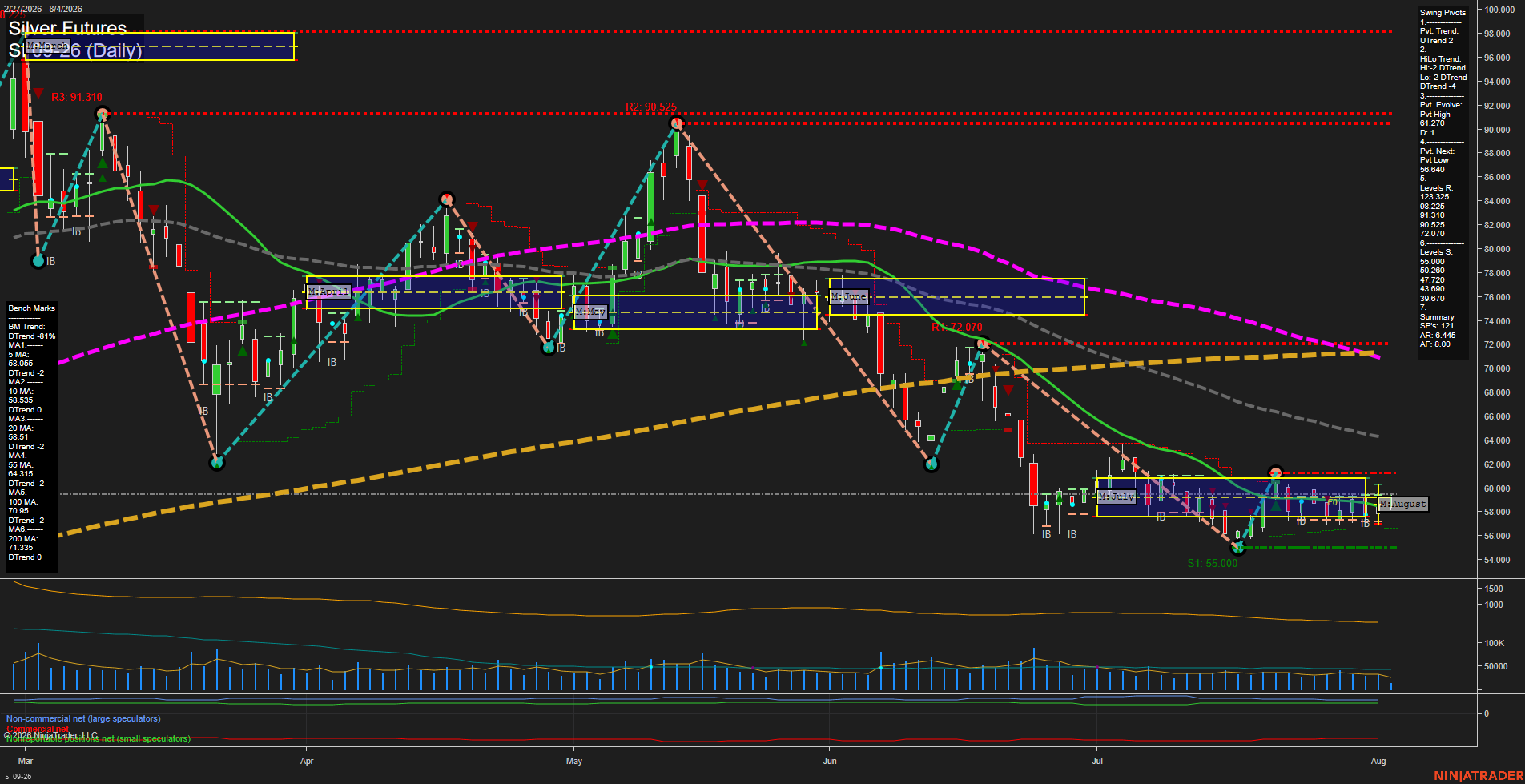Select the R2: 90.525 resistance label
The height and width of the screenshot is (784, 1525).
click(651, 107)
